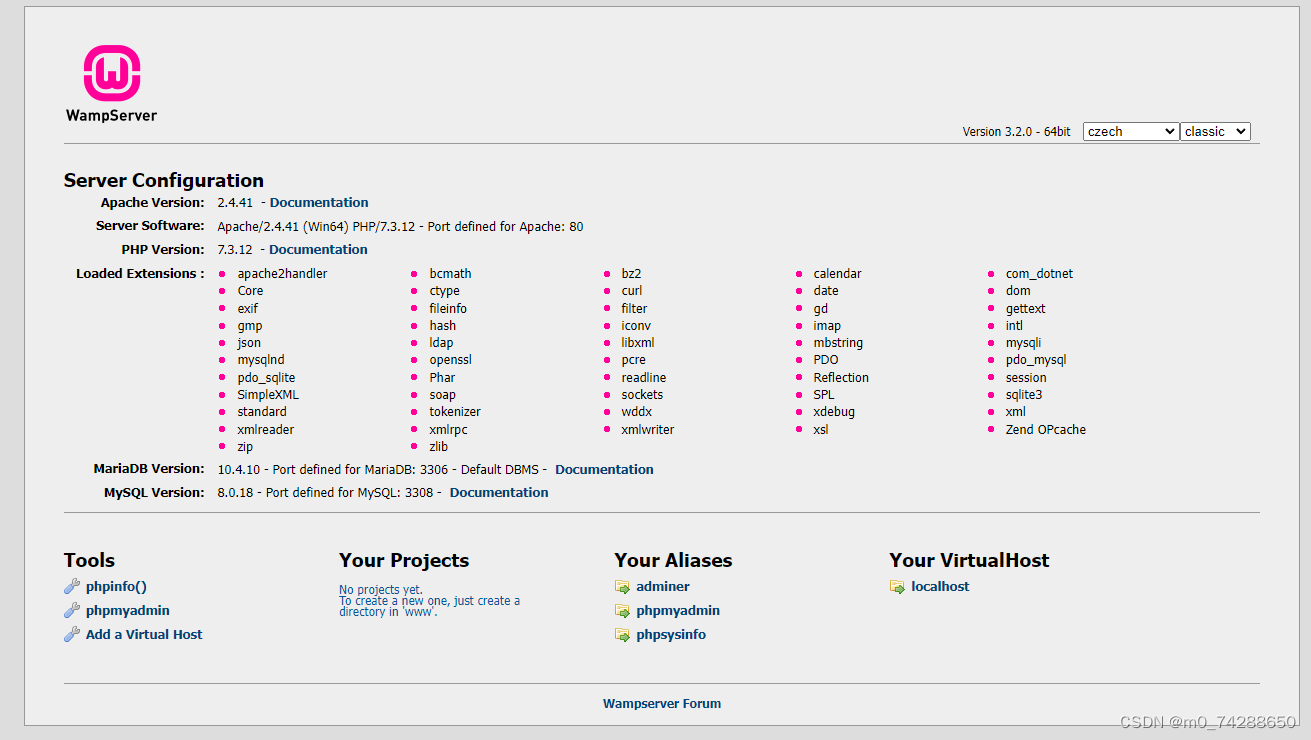Click the 'imap' extension entry

[x=827, y=326]
